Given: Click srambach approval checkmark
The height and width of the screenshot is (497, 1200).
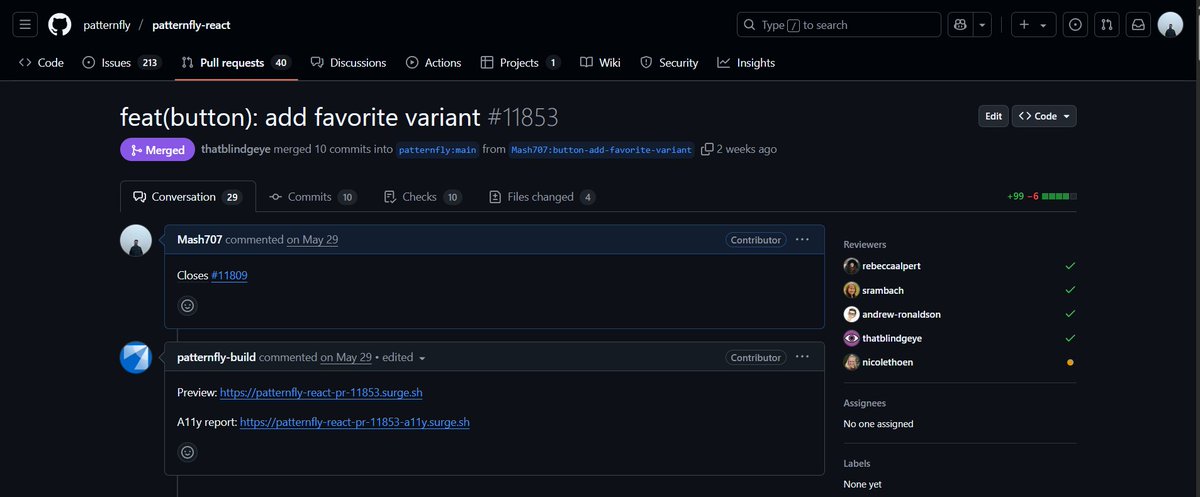Looking at the screenshot, I should coord(1070,290).
